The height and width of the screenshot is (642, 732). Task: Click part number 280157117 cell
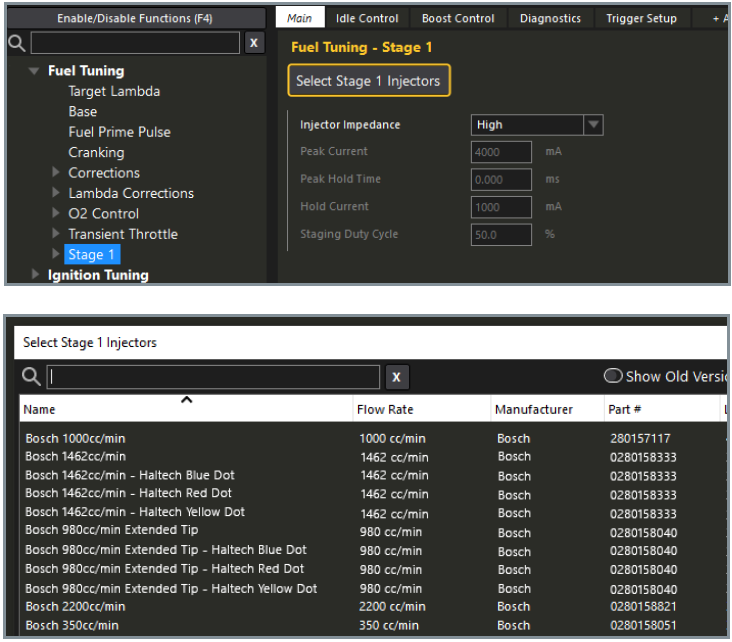[640, 438]
